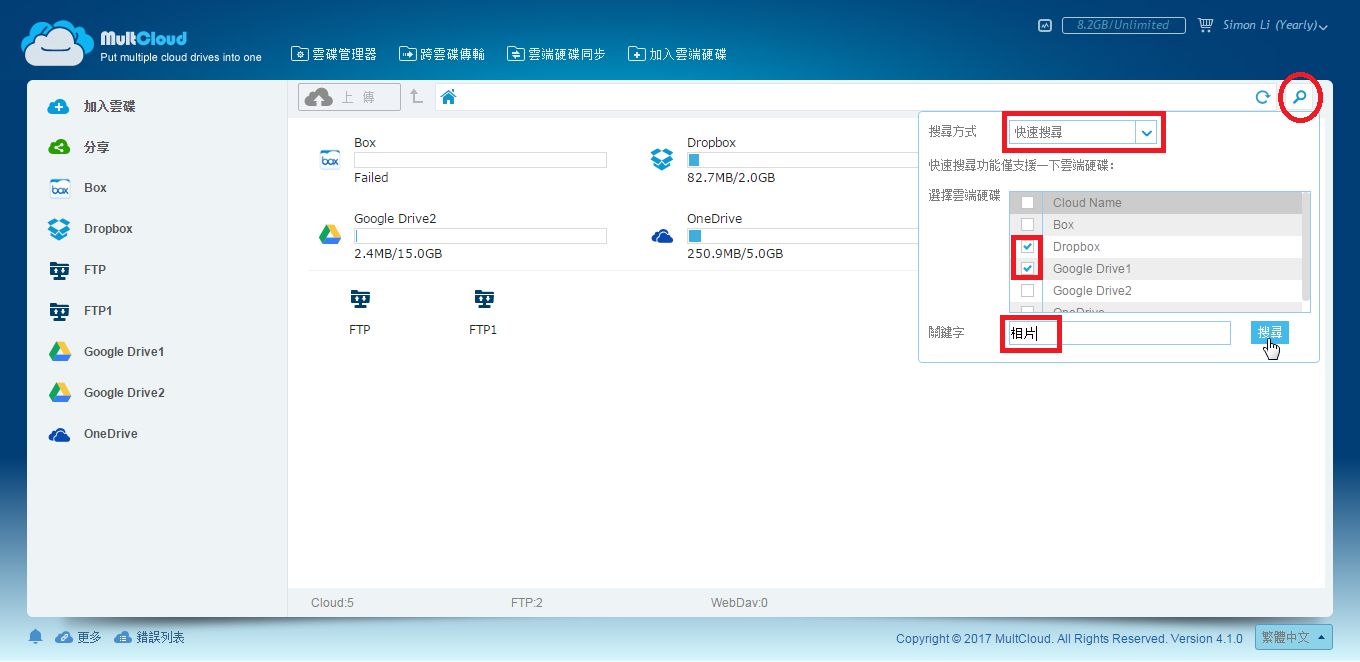This screenshot has height=662, width=1360.
Task: Click the WebDav:0 status text
Action: (739, 603)
